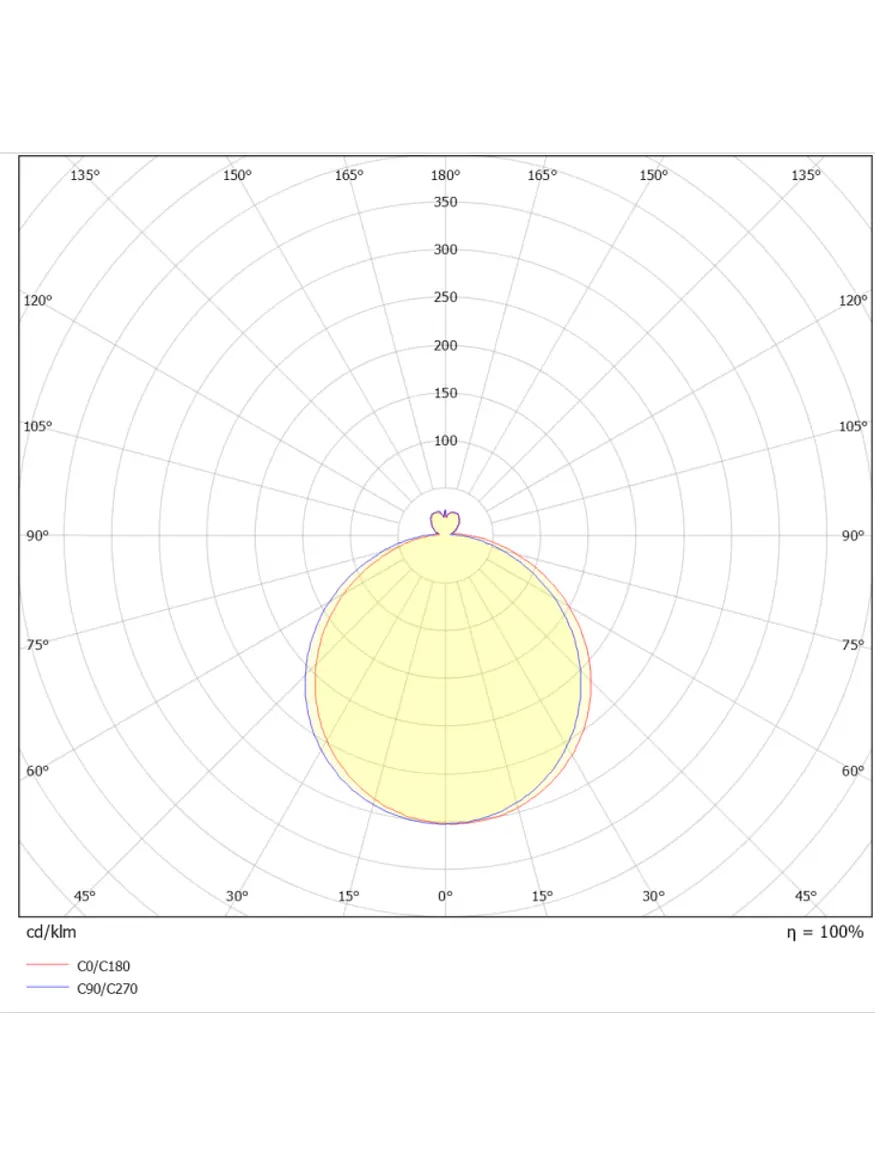Click the top-right 150° angle label
Viewport: 875px width, 1166px height.
pos(653,175)
